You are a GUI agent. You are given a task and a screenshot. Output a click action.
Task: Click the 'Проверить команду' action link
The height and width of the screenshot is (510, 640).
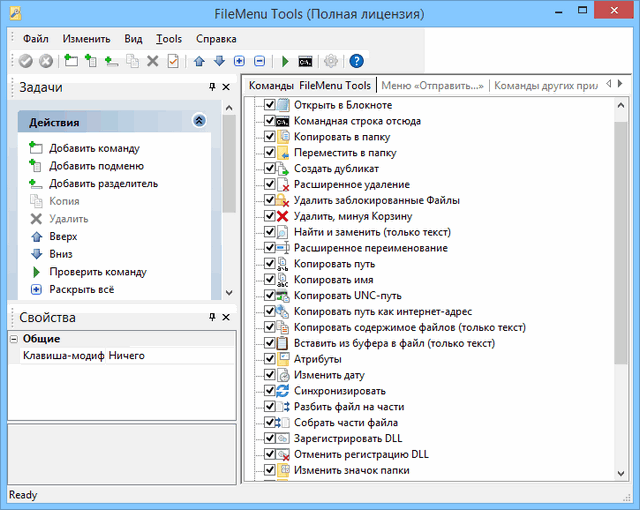[98, 272]
